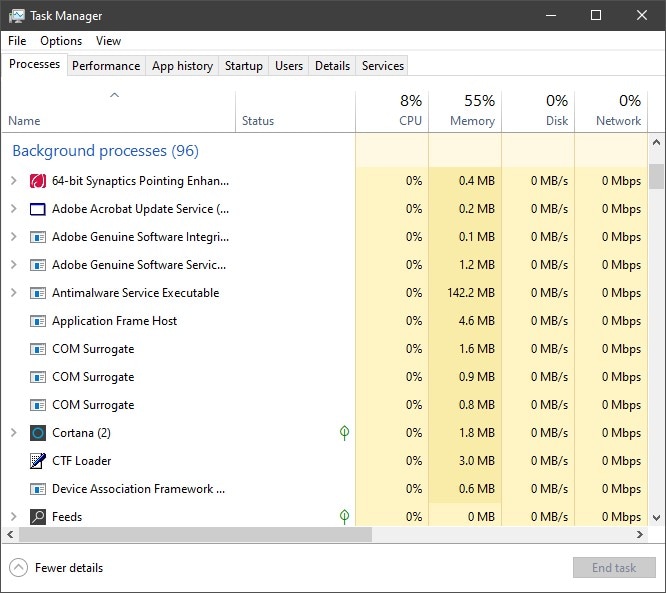The width and height of the screenshot is (666, 593).
Task: Click the vertical scrollbar down arrow
Action: tap(657, 517)
